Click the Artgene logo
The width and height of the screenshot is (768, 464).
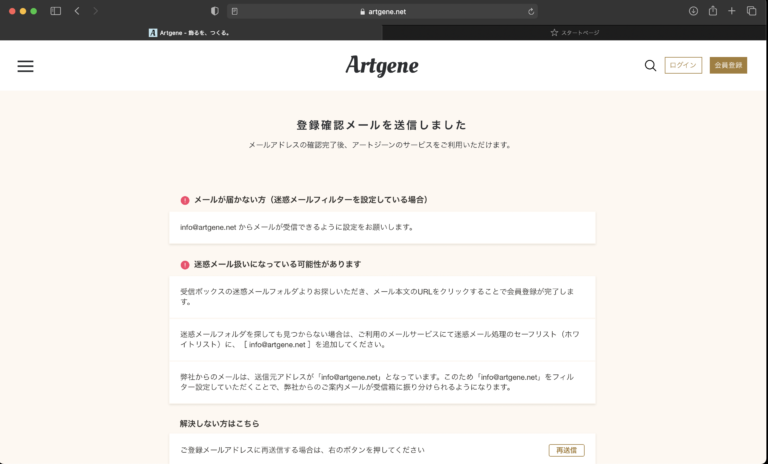click(382, 66)
